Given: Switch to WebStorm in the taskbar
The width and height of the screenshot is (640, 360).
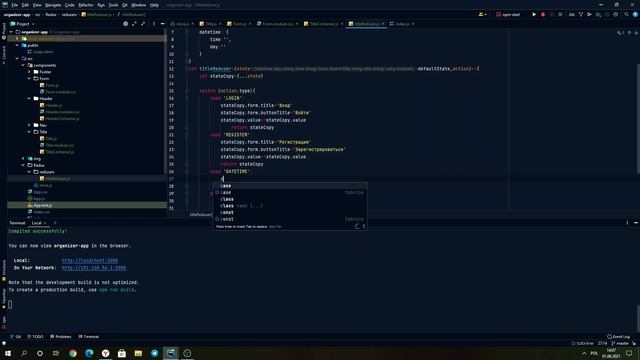Looking at the screenshot, I should click(171, 353).
